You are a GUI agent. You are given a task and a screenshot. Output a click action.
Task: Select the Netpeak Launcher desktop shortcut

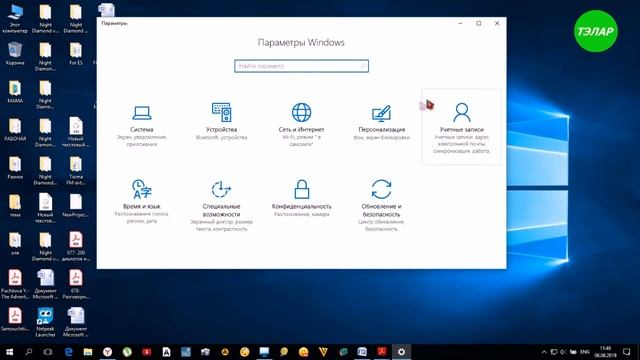(45, 322)
